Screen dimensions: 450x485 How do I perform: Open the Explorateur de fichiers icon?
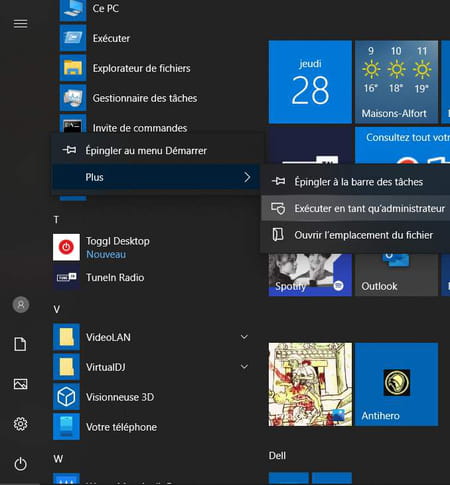pos(73,68)
